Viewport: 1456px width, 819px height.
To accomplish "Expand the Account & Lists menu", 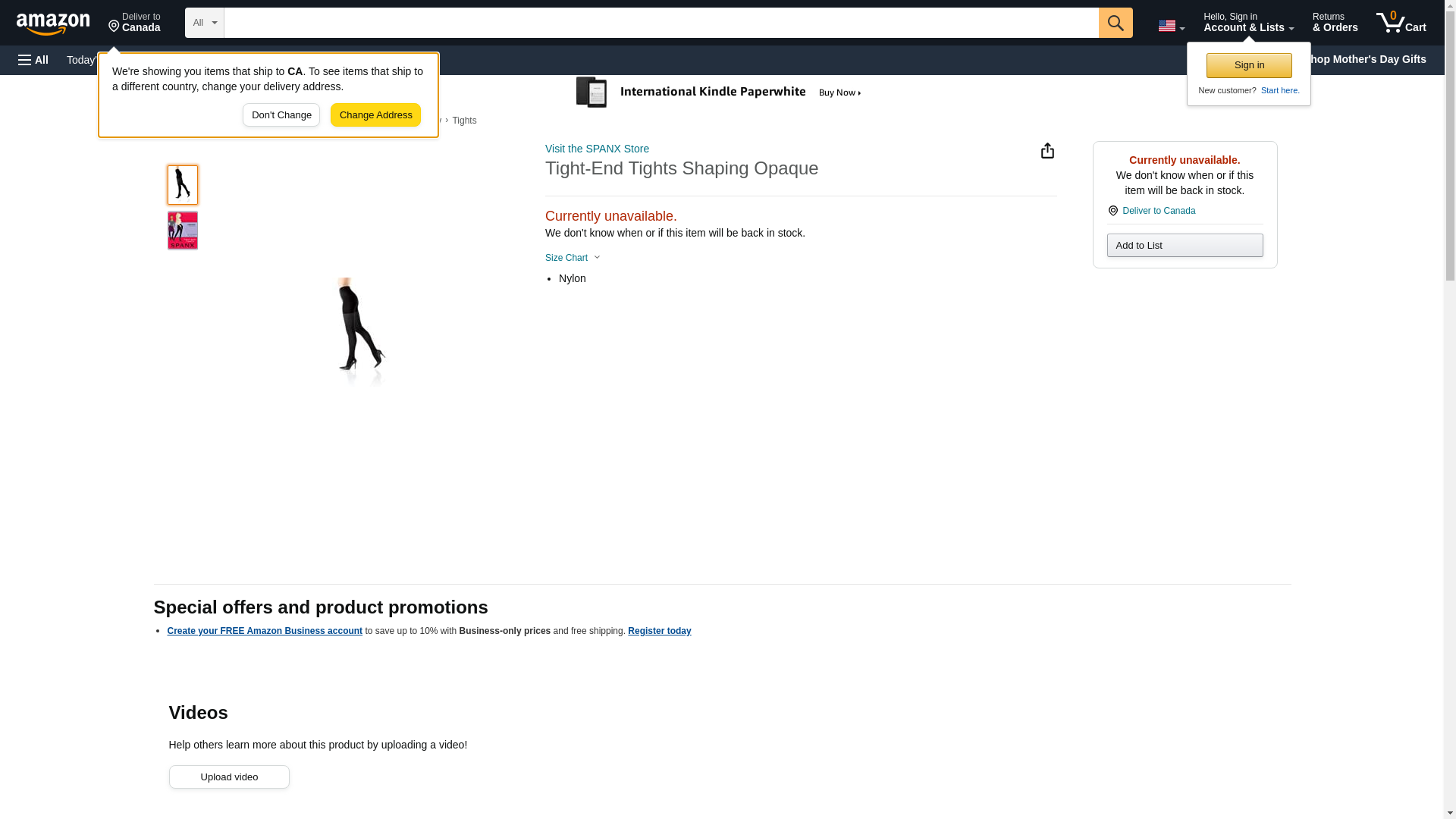I will pos(1248,22).
